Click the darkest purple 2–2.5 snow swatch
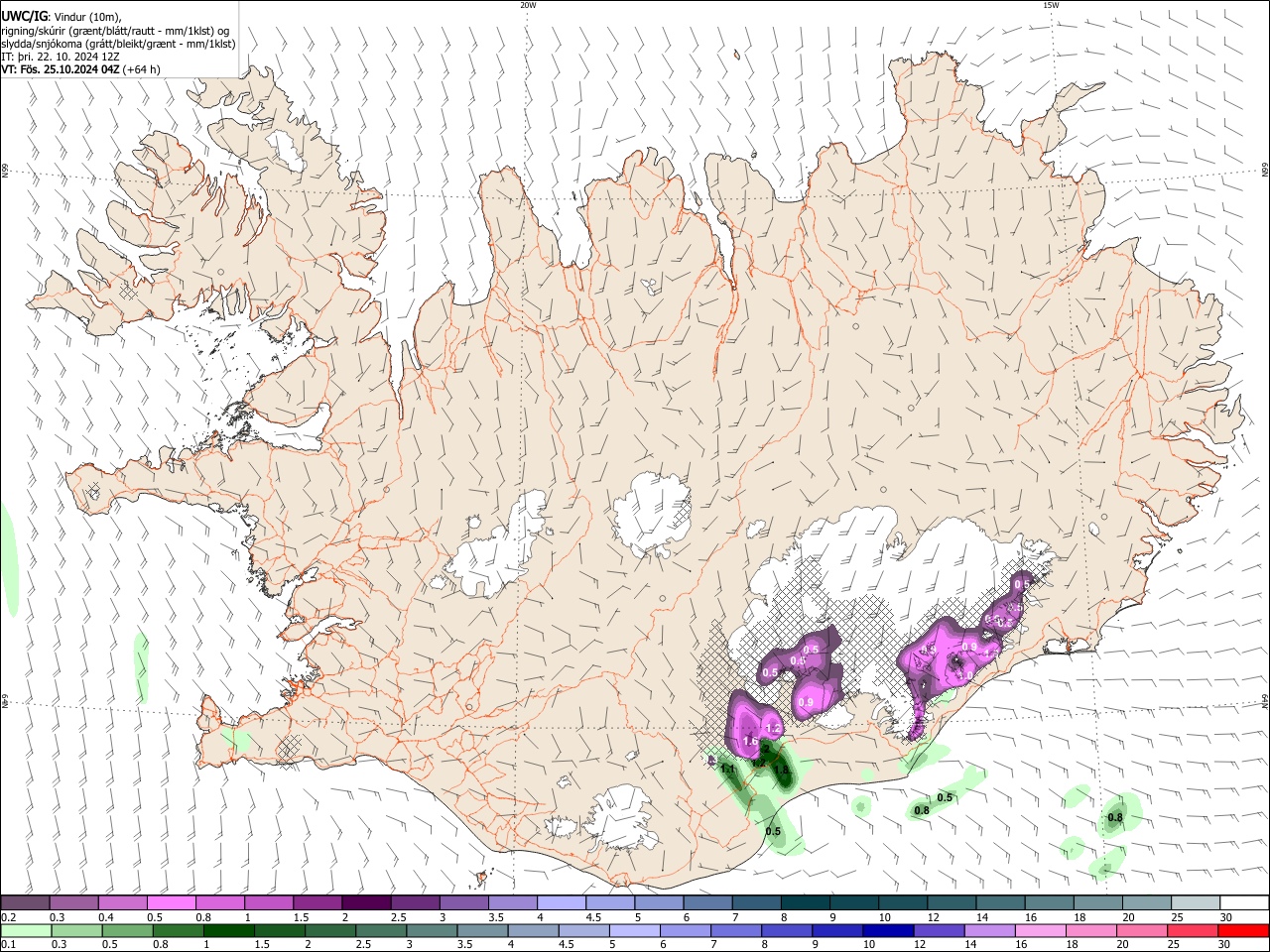 point(366,903)
